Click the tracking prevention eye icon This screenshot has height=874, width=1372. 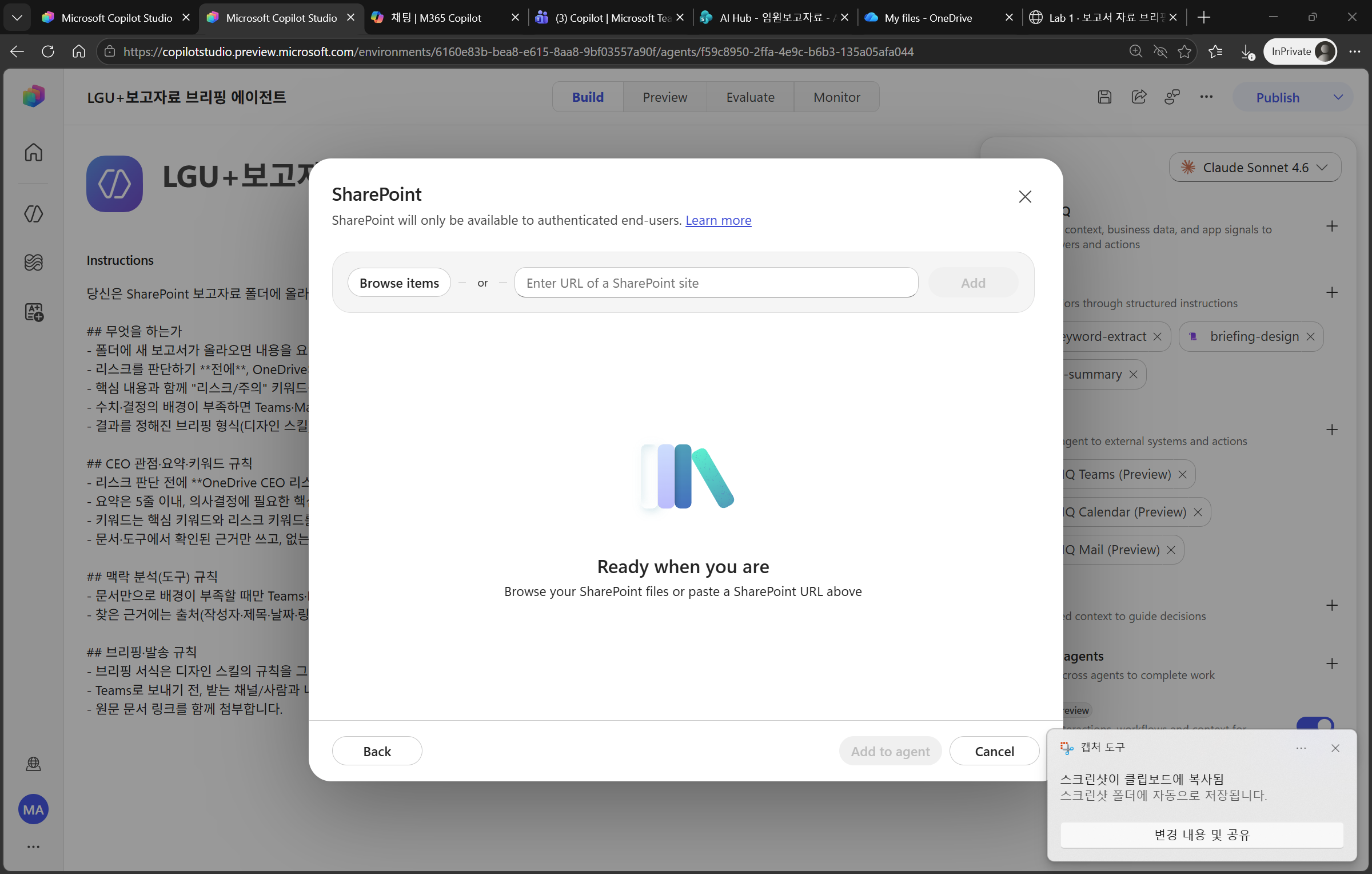(x=1160, y=51)
